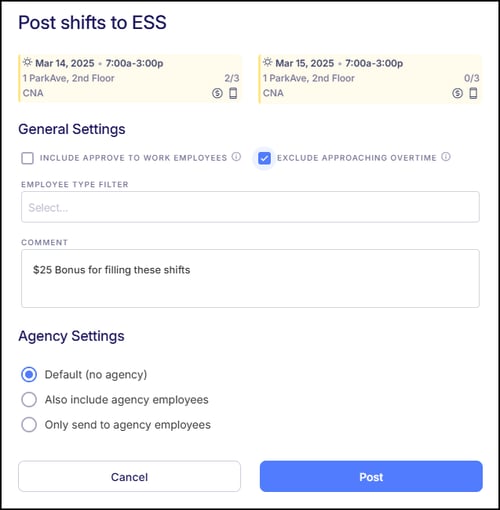The image size is (500, 510).
Task: Click the blue Post button
Action: click(371, 476)
